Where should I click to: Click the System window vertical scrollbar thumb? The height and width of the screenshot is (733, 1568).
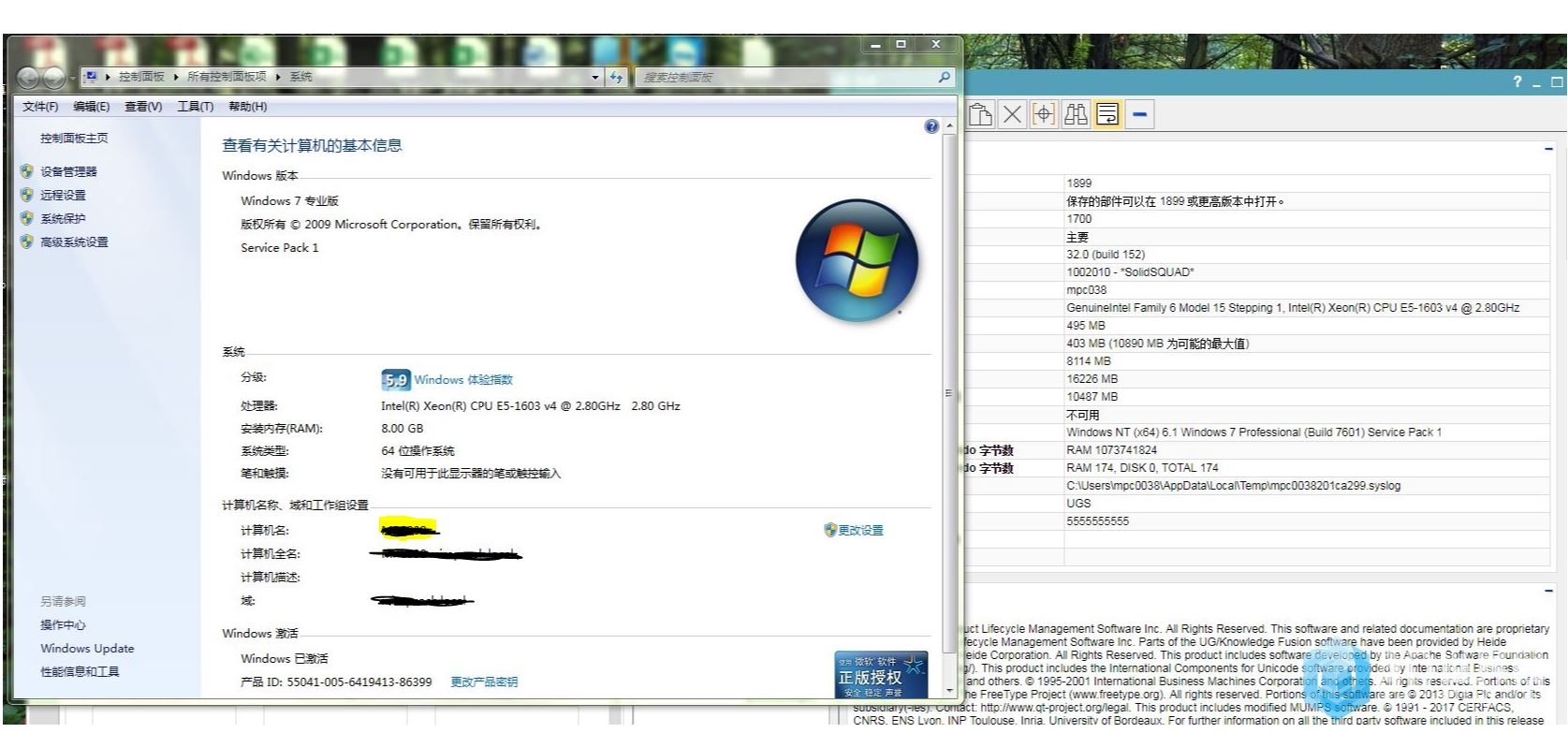pos(950,393)
